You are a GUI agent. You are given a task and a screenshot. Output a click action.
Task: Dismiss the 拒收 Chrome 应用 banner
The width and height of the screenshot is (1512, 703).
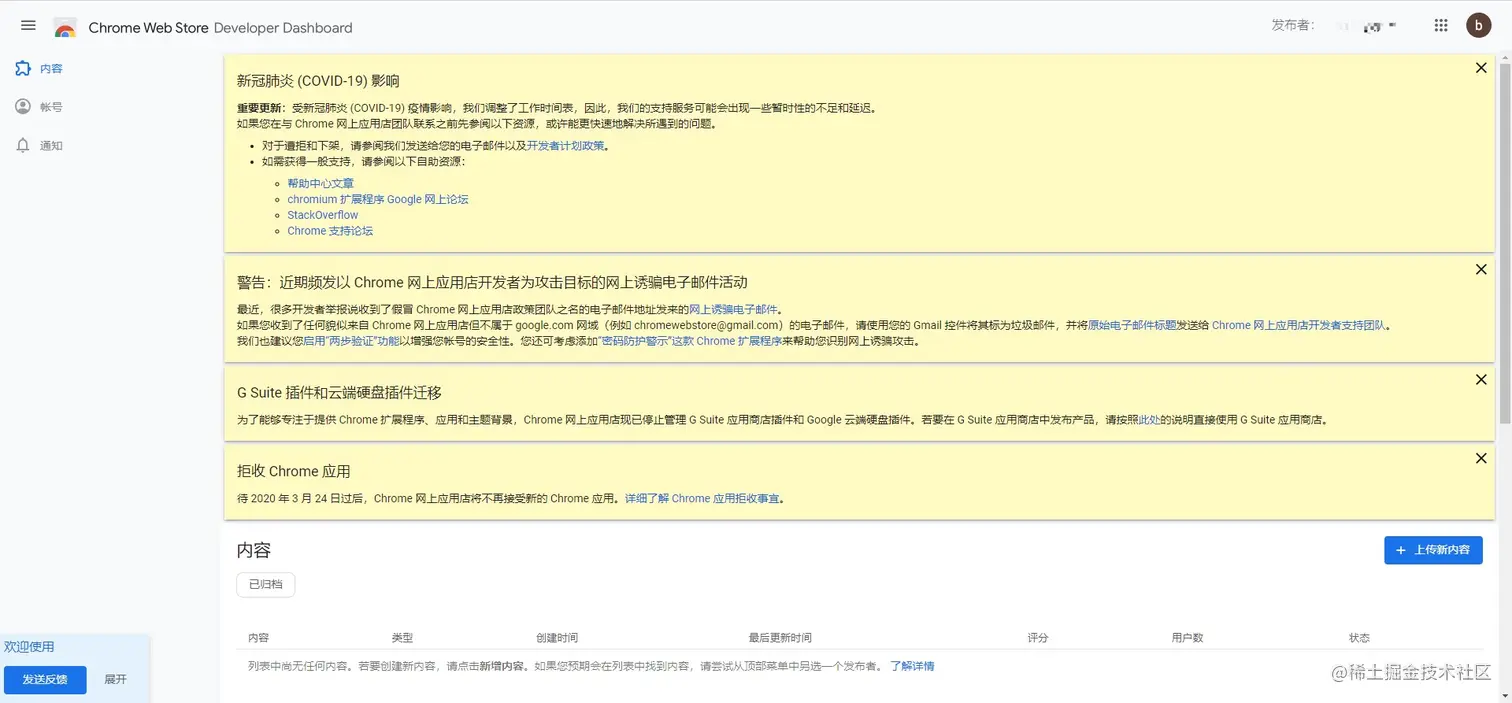1481,458
